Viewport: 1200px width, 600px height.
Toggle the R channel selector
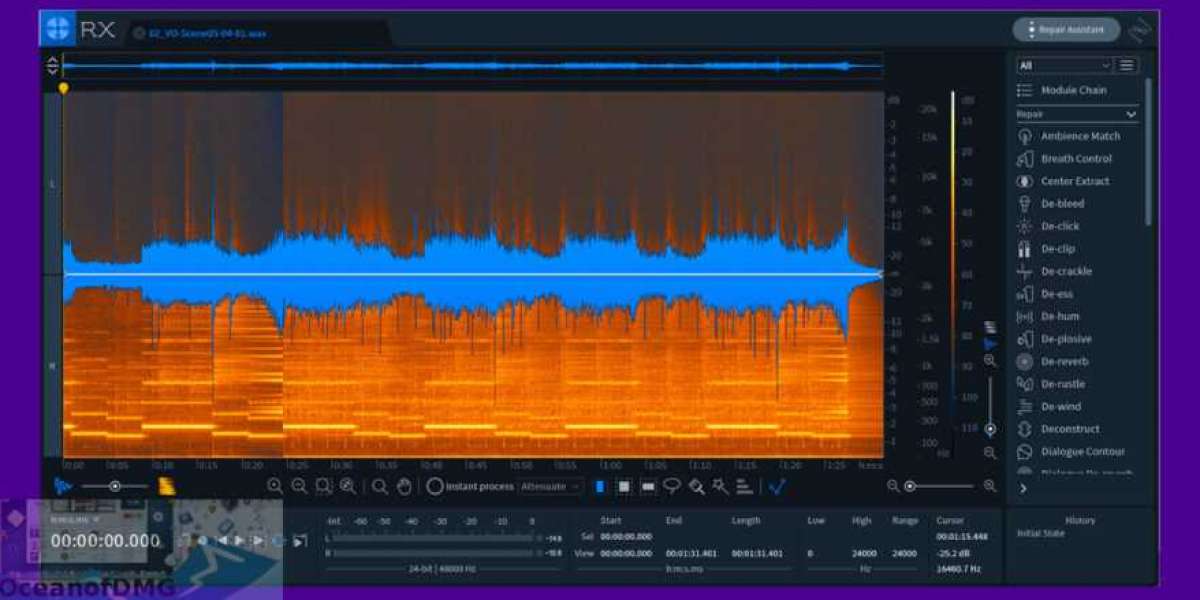(53, 366)
